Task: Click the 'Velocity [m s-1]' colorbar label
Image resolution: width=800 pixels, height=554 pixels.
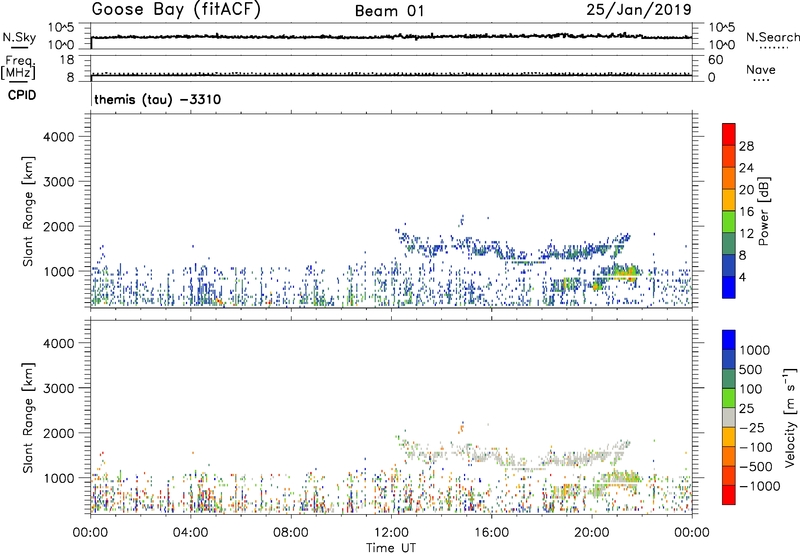Action: [x=790, y=417]
